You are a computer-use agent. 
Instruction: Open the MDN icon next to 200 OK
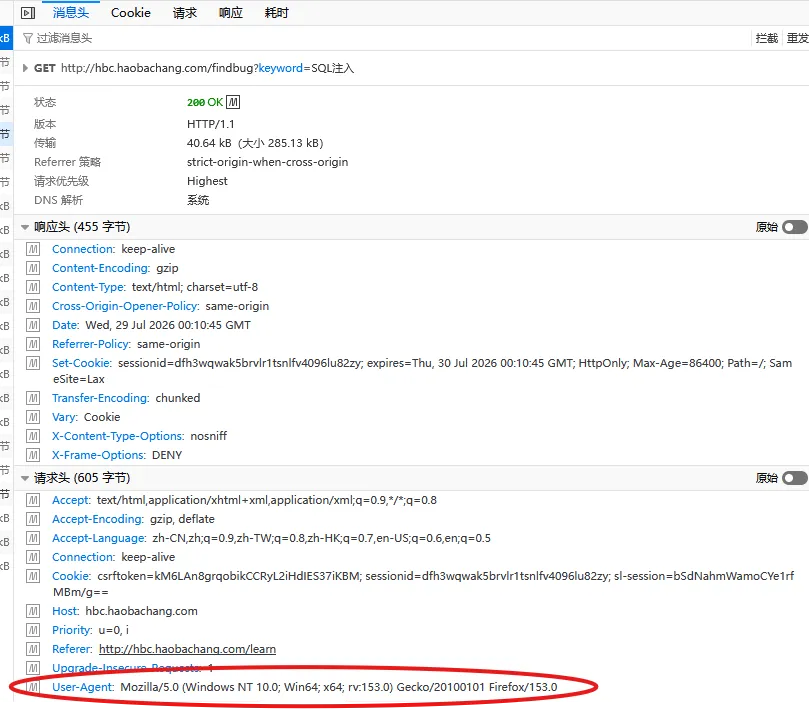233,102
